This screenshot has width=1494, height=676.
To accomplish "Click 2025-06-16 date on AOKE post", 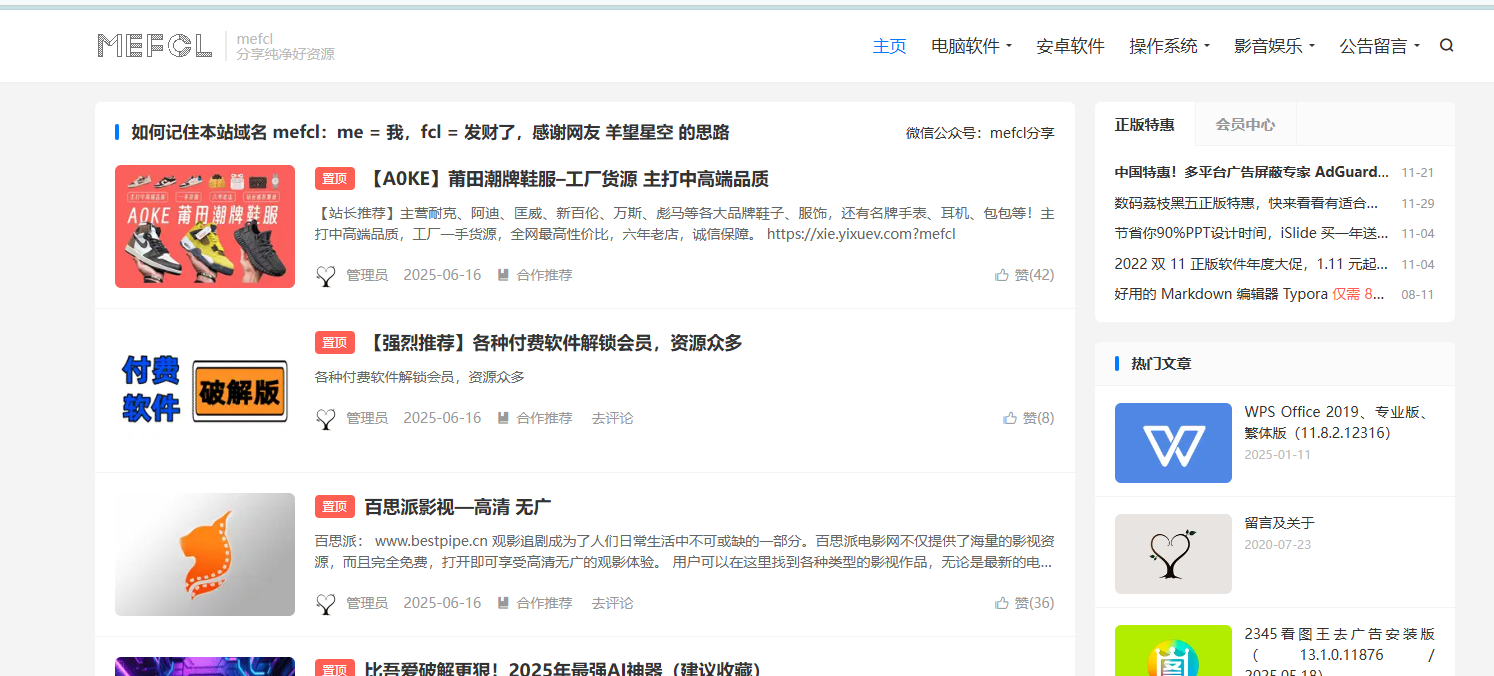I will [442, 275].
